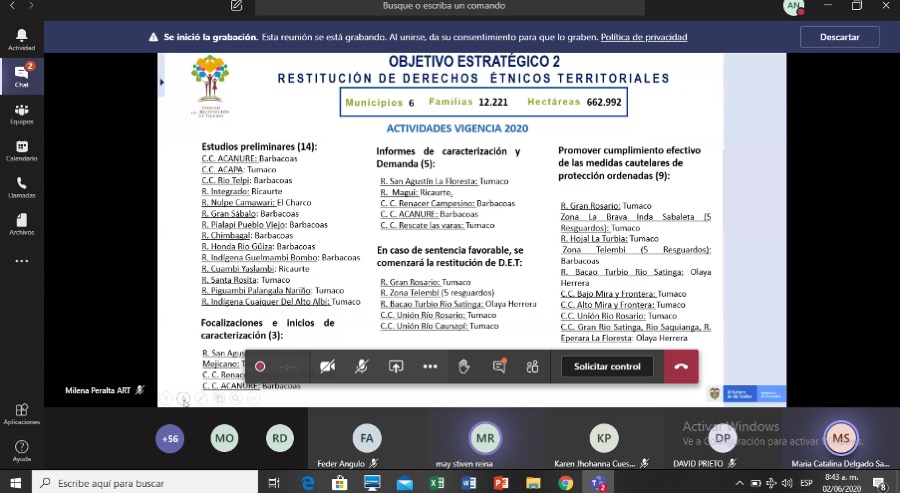
Task: Open the Actividad feed in Teams sidebar
Action: [x=21, y=40]
